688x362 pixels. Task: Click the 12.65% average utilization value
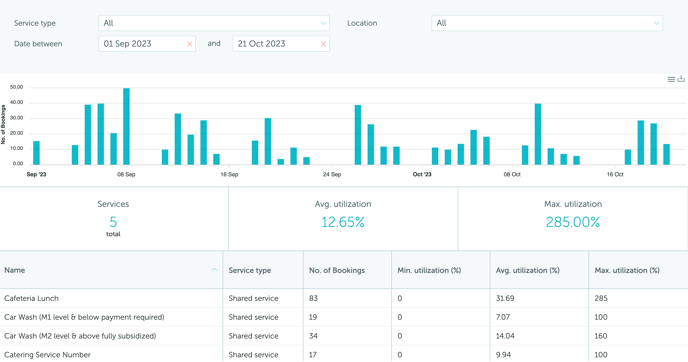click(x=343, y=222)
